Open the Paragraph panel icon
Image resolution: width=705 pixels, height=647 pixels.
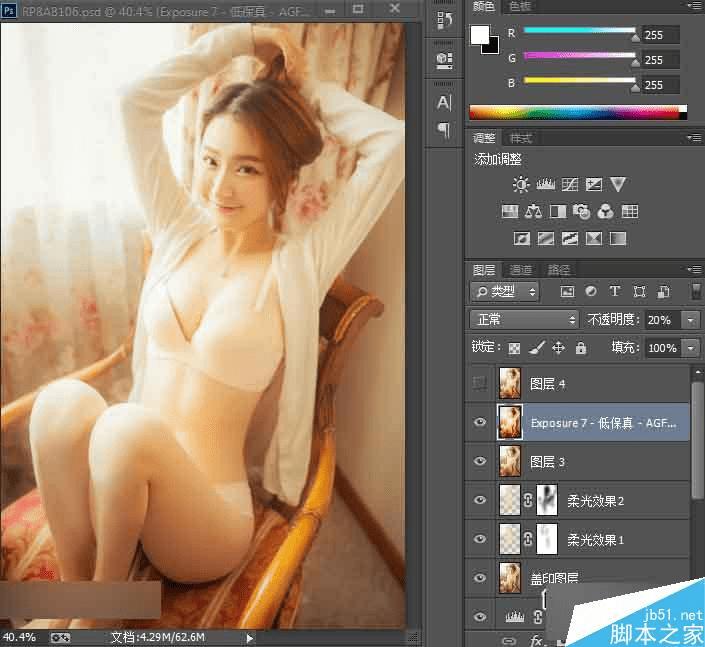(x=444, y=130)
